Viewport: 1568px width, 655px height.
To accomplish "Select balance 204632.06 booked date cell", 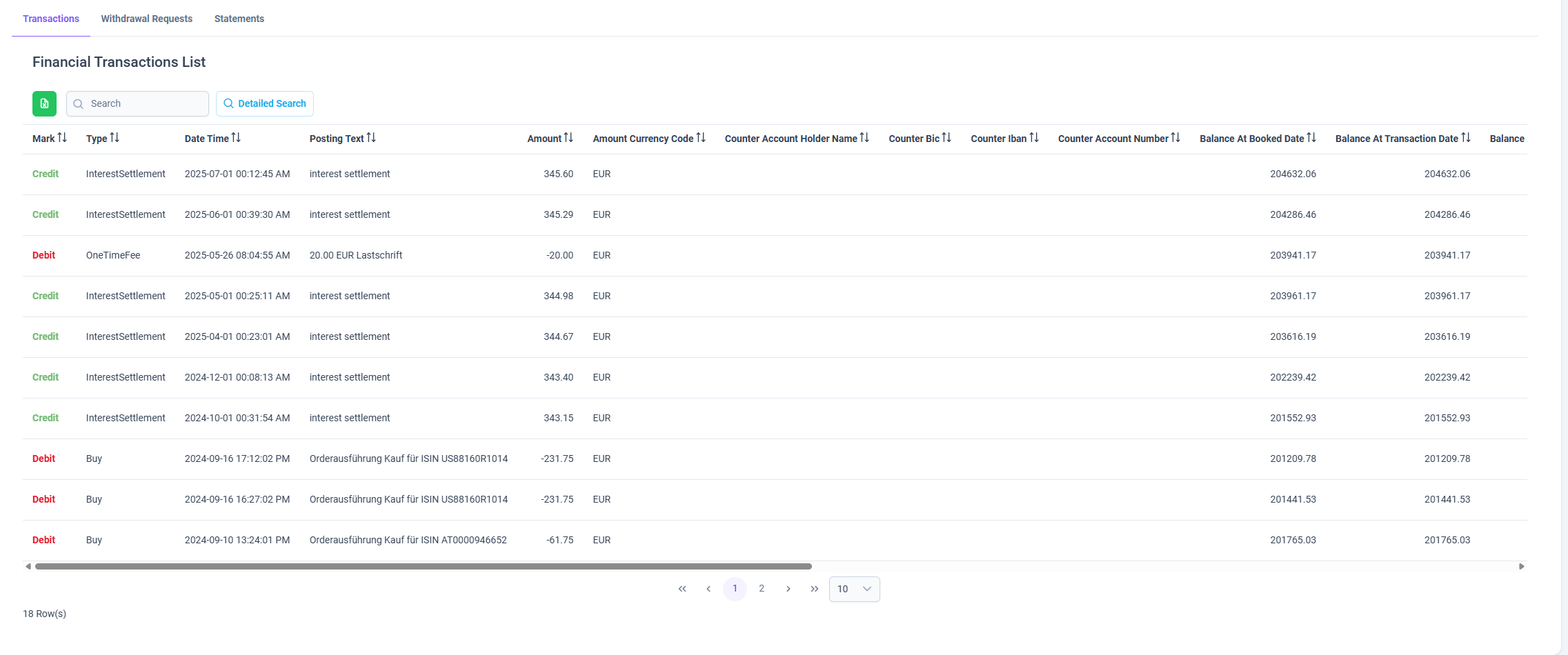I will [x=1293, y=174].
